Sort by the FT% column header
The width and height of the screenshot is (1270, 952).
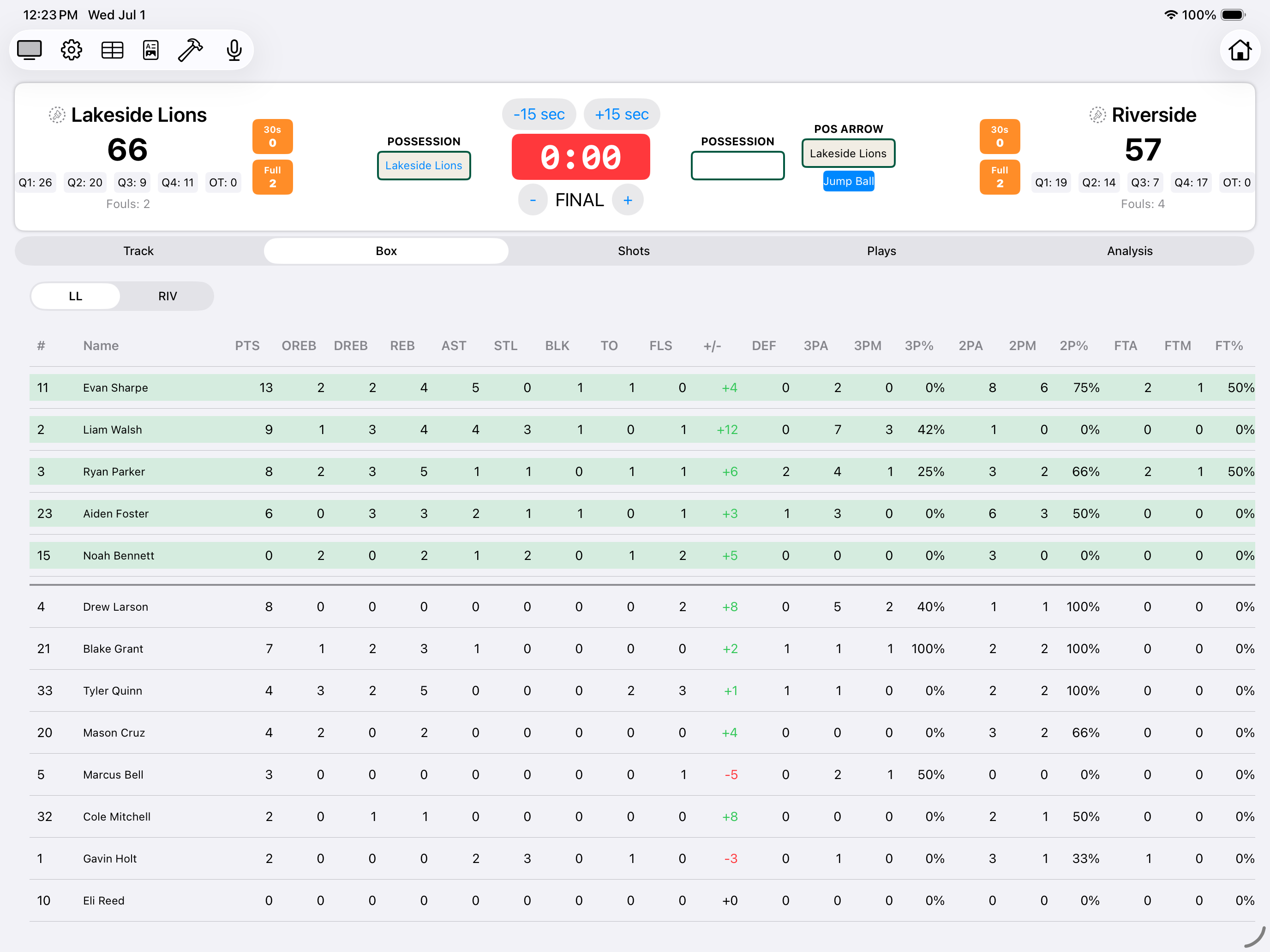click(x=1228, y=345)
